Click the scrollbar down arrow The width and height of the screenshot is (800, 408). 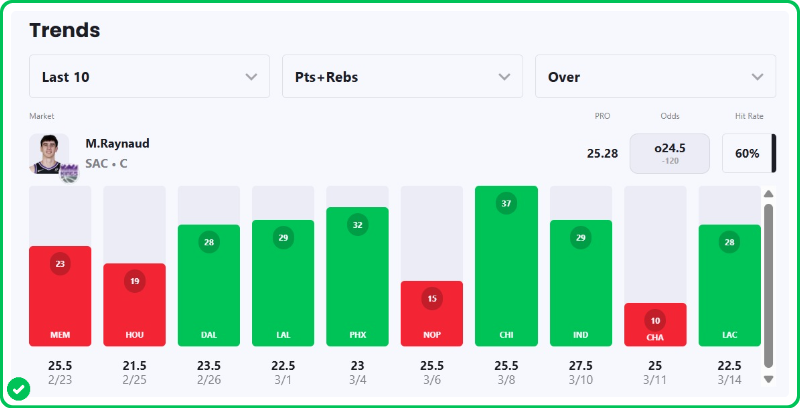[768, 379]
